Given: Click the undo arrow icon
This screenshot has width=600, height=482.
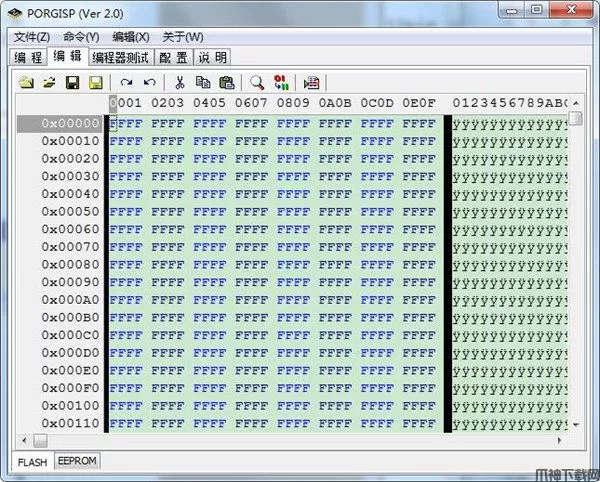Looking at the screenshot, I should coord(150,82).
